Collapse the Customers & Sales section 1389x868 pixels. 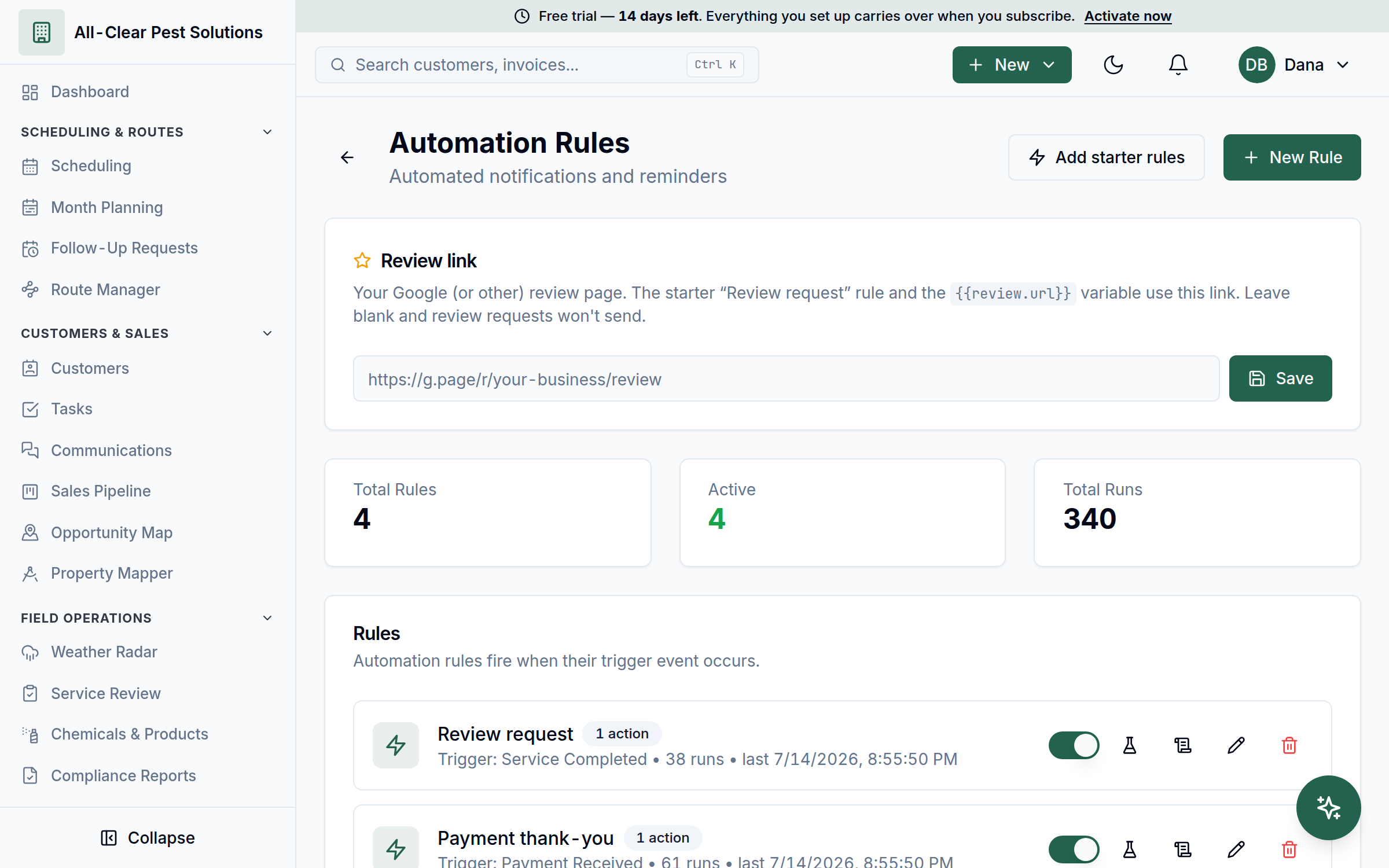pos(267,333)
